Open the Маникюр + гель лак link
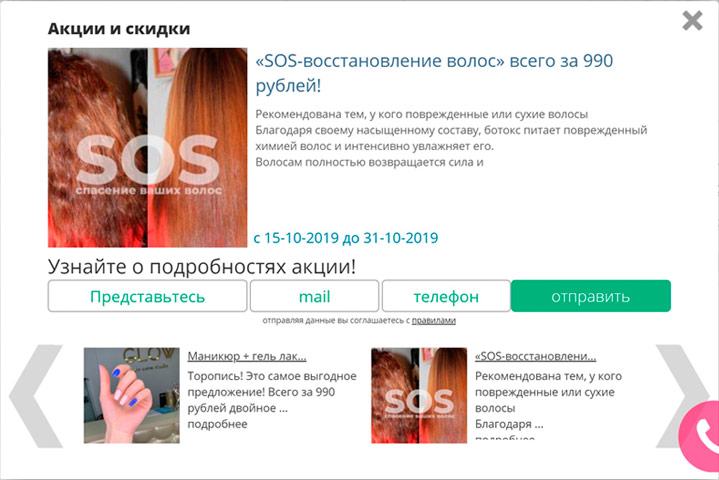The height and width of the screenshot is (480, 719). coord(247,356)
